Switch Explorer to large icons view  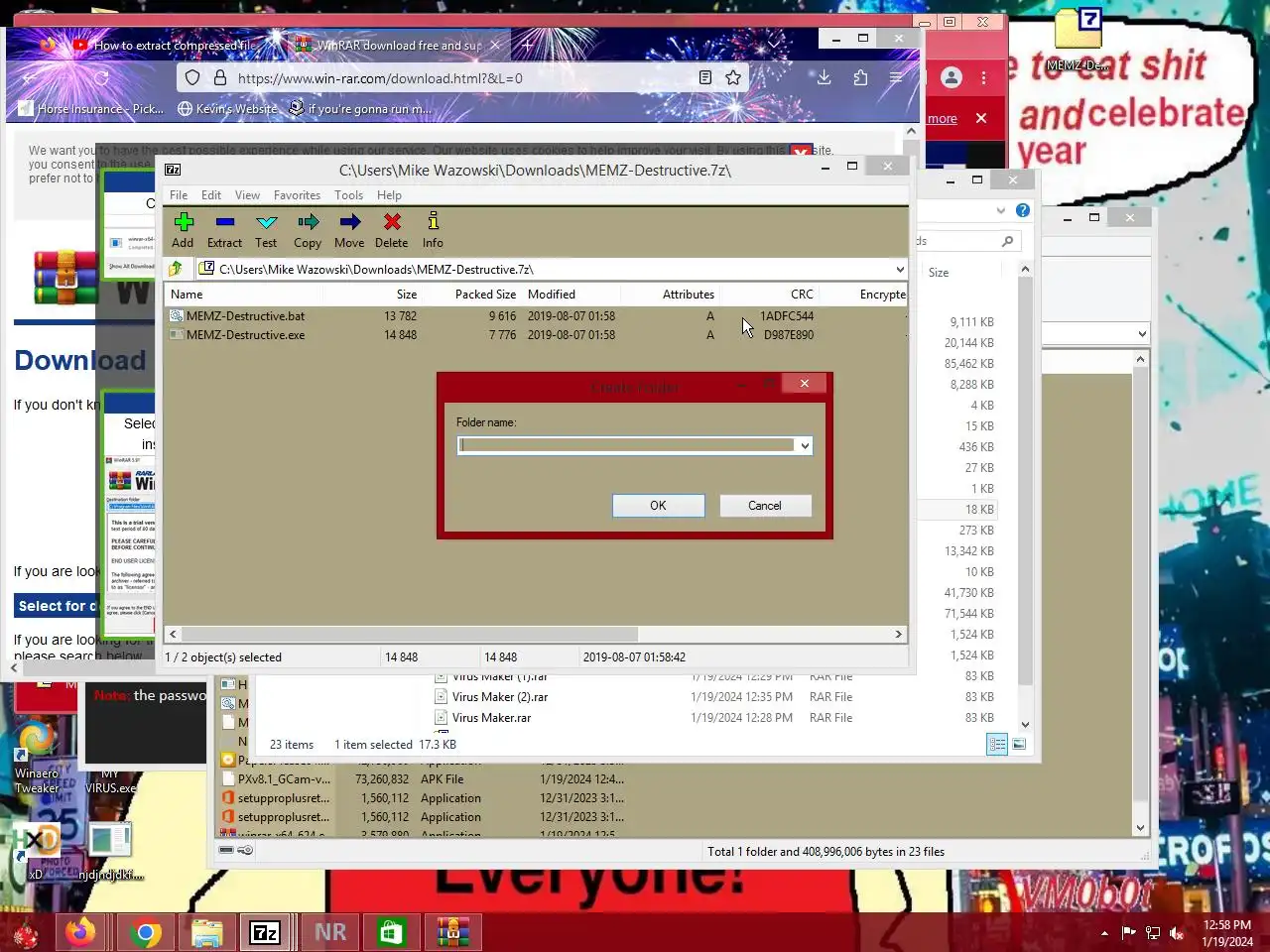(x=1019, y=745)
